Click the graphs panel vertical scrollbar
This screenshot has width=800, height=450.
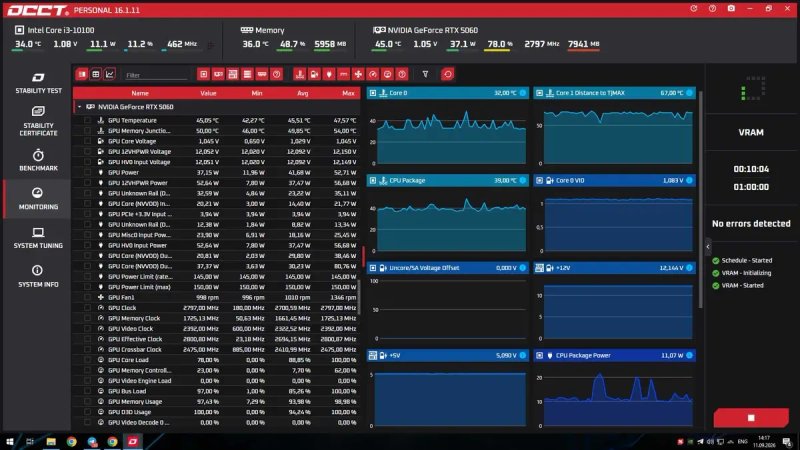(701, 199)
